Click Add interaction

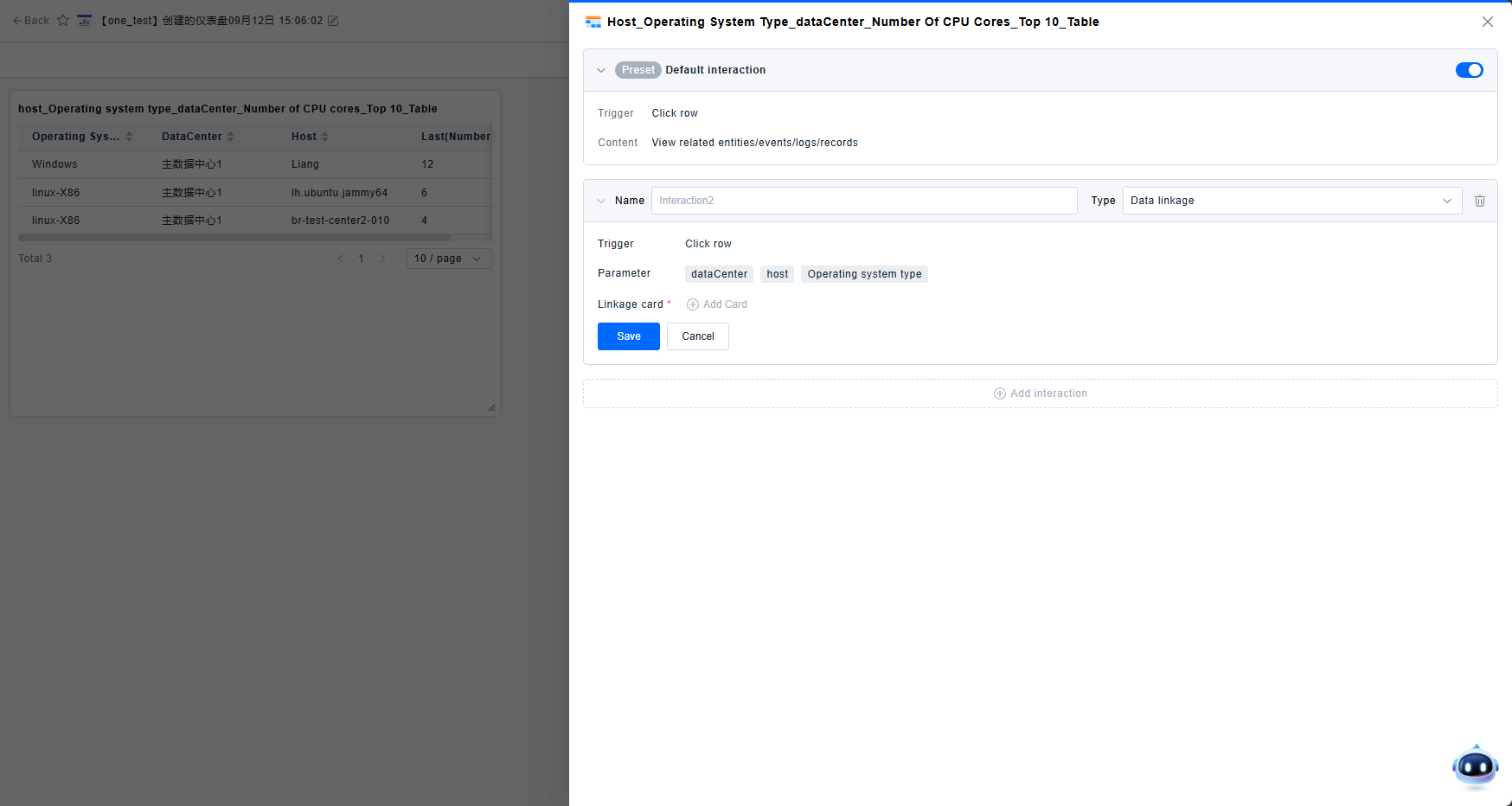point(1040,393)
